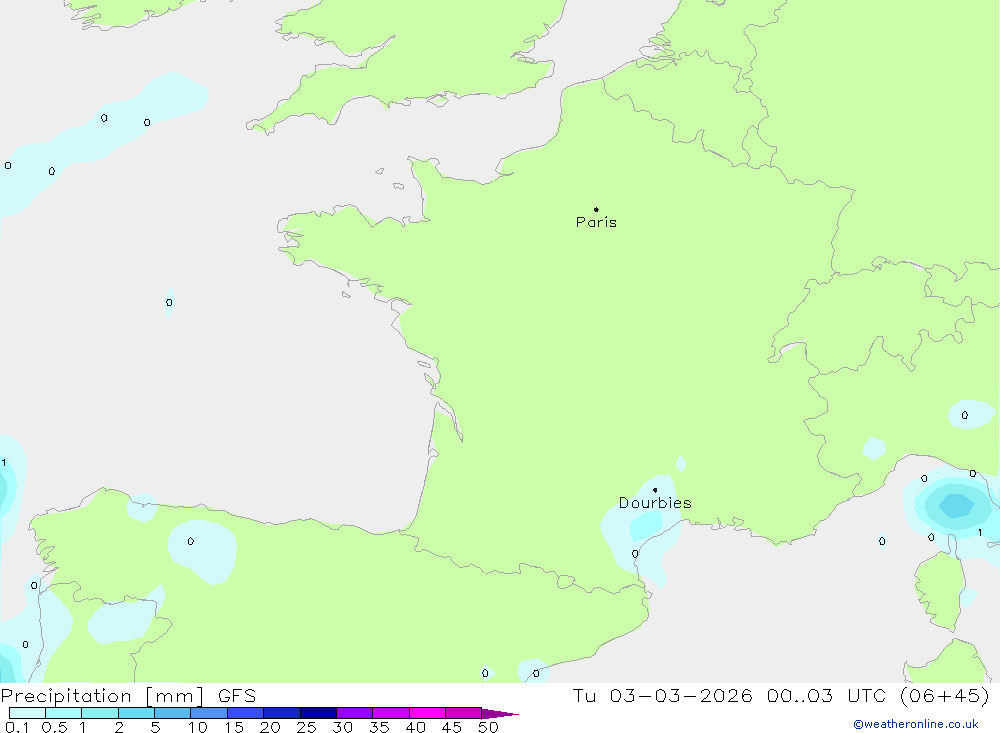Click the legend value label 20
The image size is (1000, 733).
coord(270,727)
